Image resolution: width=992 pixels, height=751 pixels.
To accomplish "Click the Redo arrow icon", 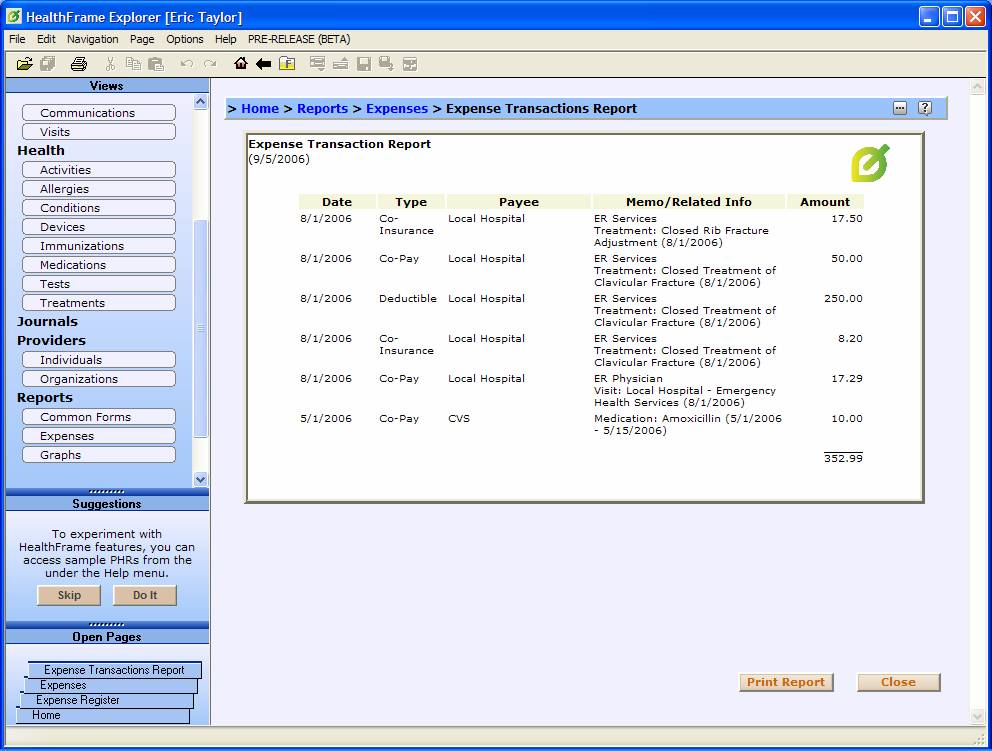I will [210, 64].
